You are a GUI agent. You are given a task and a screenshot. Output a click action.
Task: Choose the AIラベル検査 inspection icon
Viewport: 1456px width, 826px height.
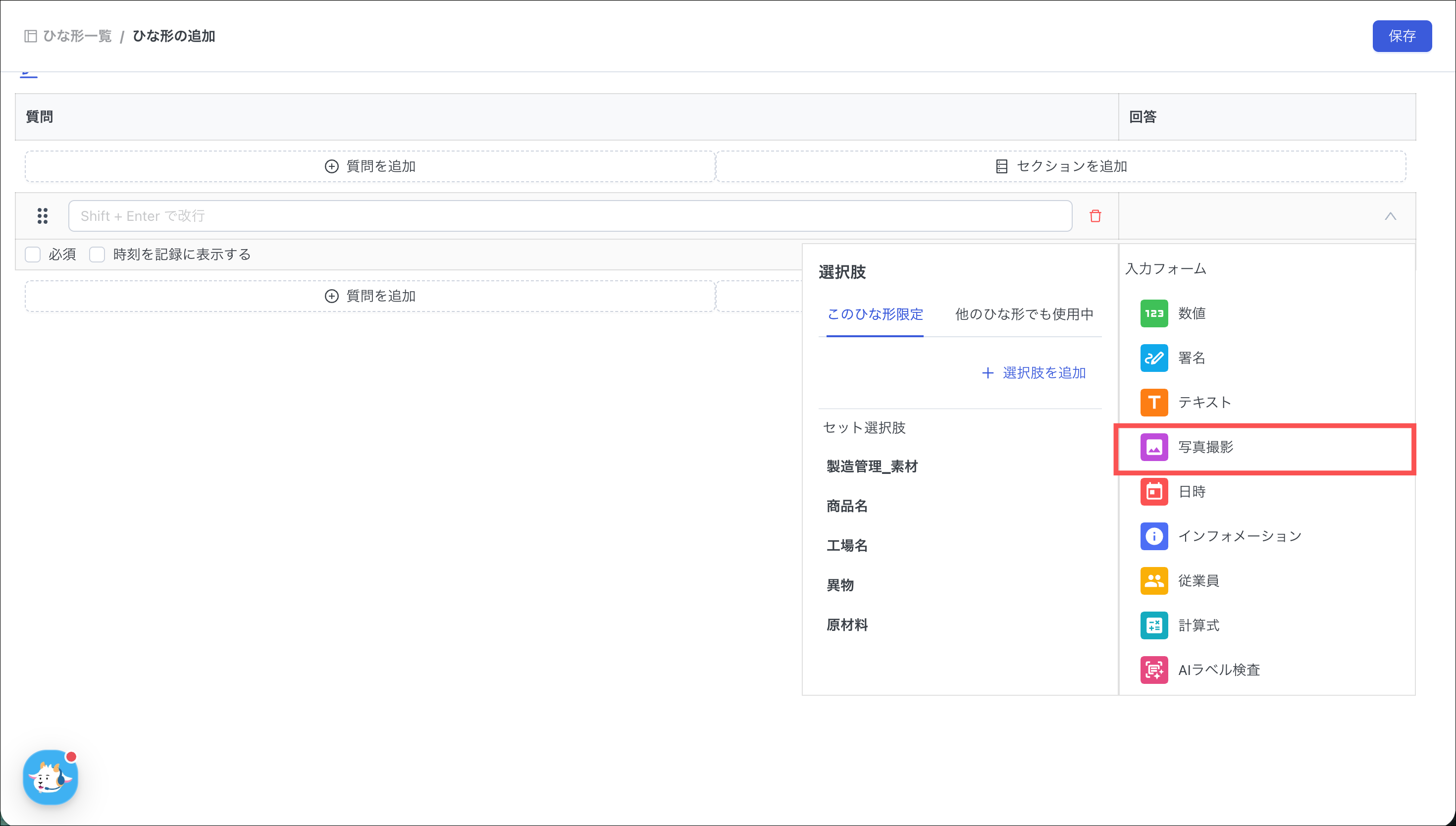pos(1154,670)
